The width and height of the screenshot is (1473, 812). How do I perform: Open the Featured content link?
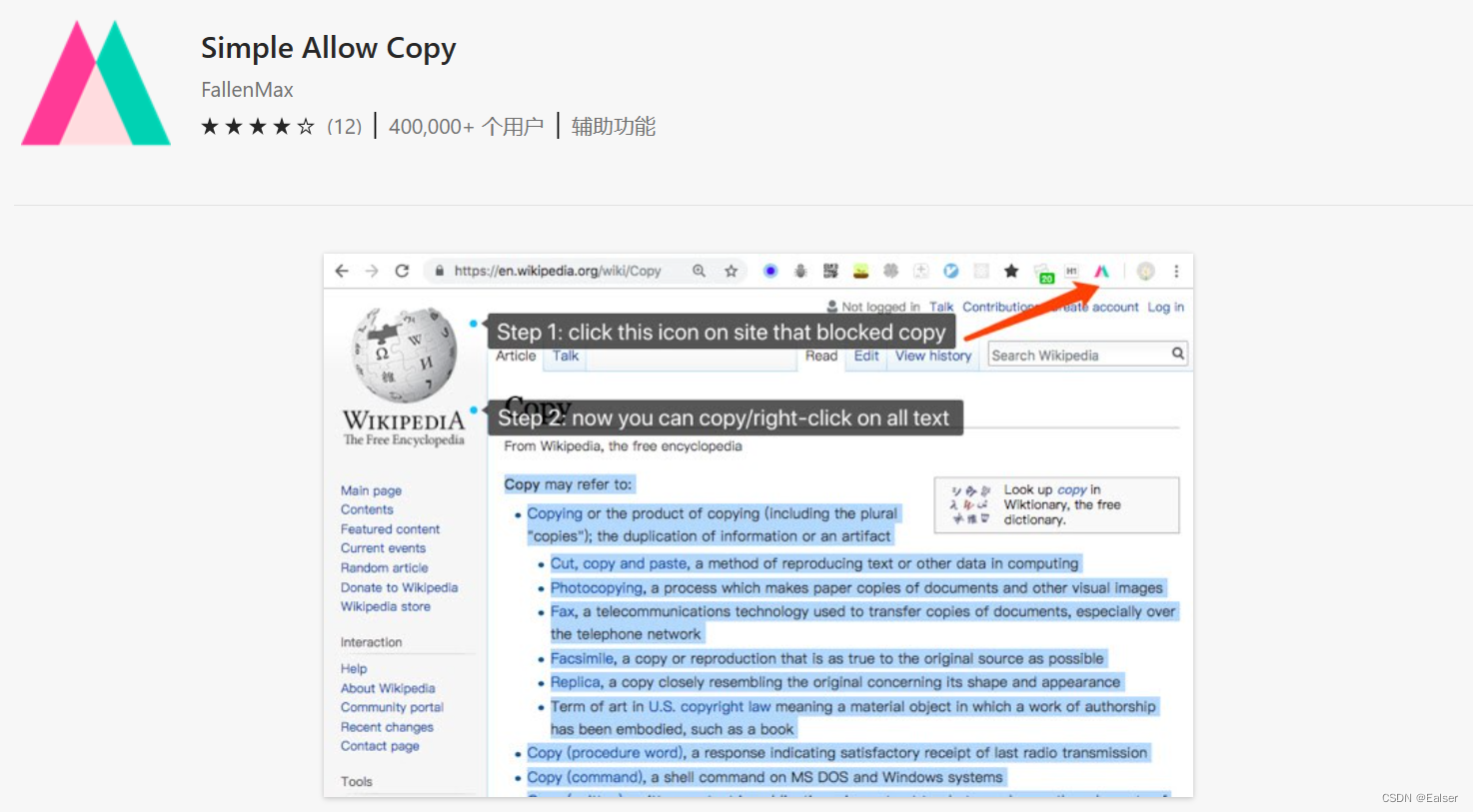390,529
